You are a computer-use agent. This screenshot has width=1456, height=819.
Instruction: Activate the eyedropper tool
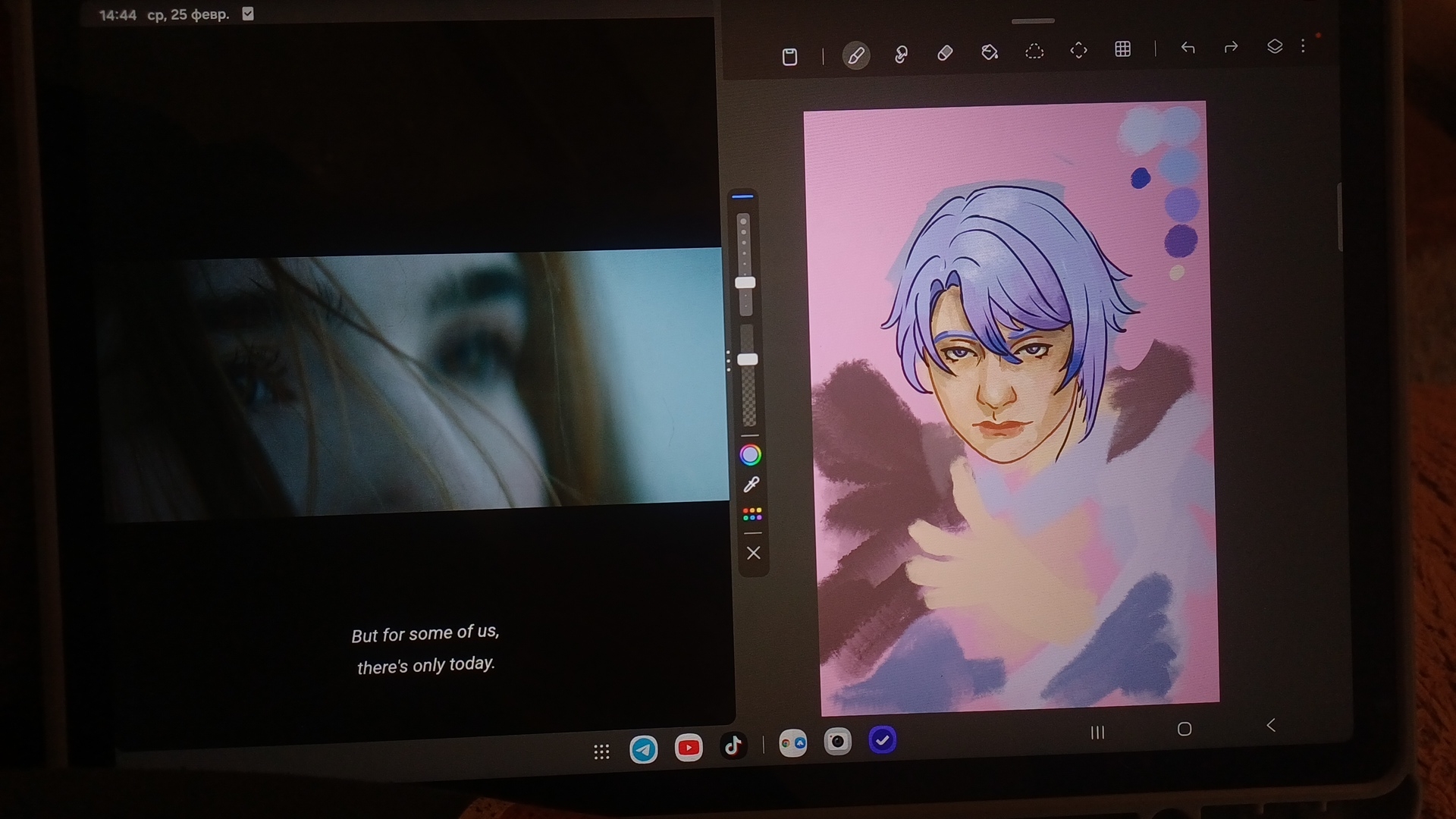tap(752, 484)
